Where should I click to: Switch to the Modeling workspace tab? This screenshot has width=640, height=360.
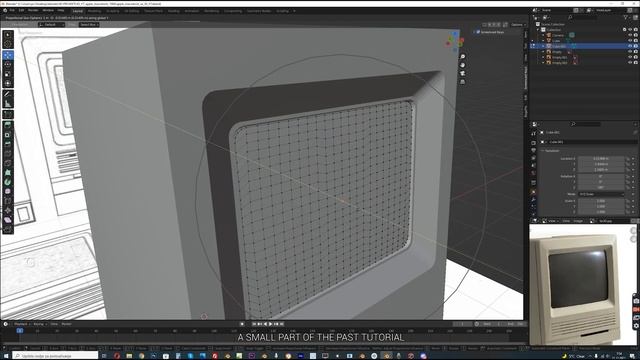click(94, 11)
